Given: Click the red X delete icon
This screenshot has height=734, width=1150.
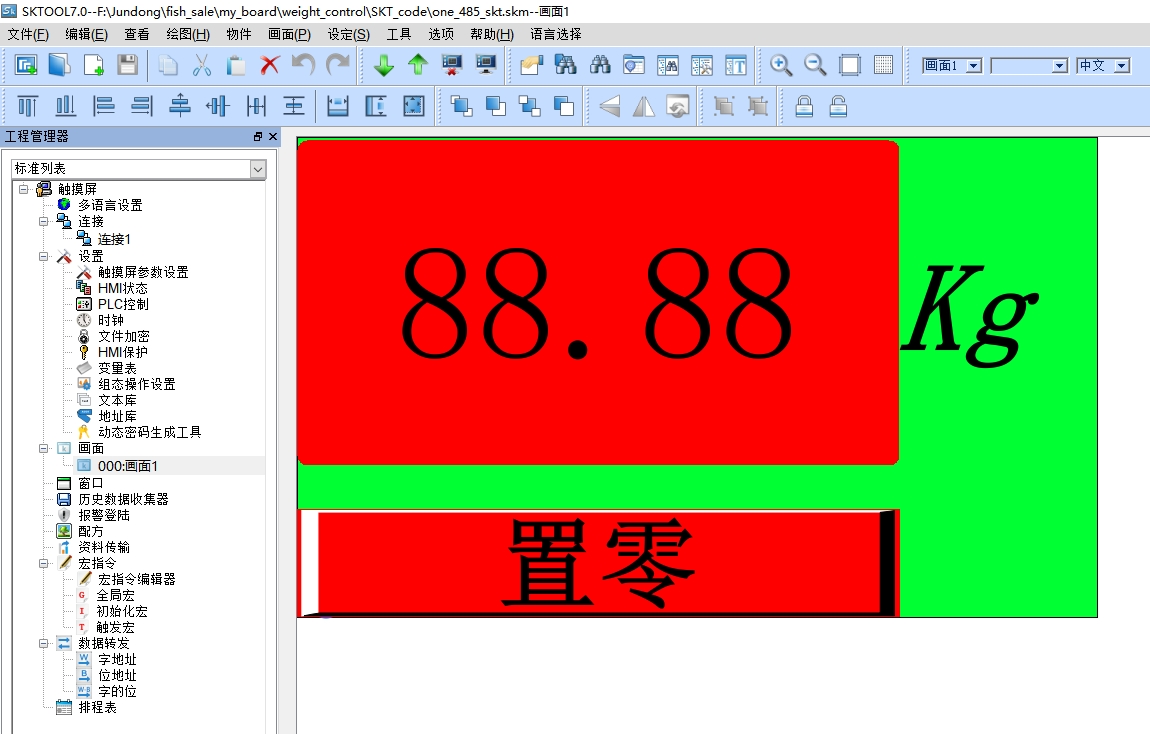Looking at the screenshot, I should coord(269,66).
